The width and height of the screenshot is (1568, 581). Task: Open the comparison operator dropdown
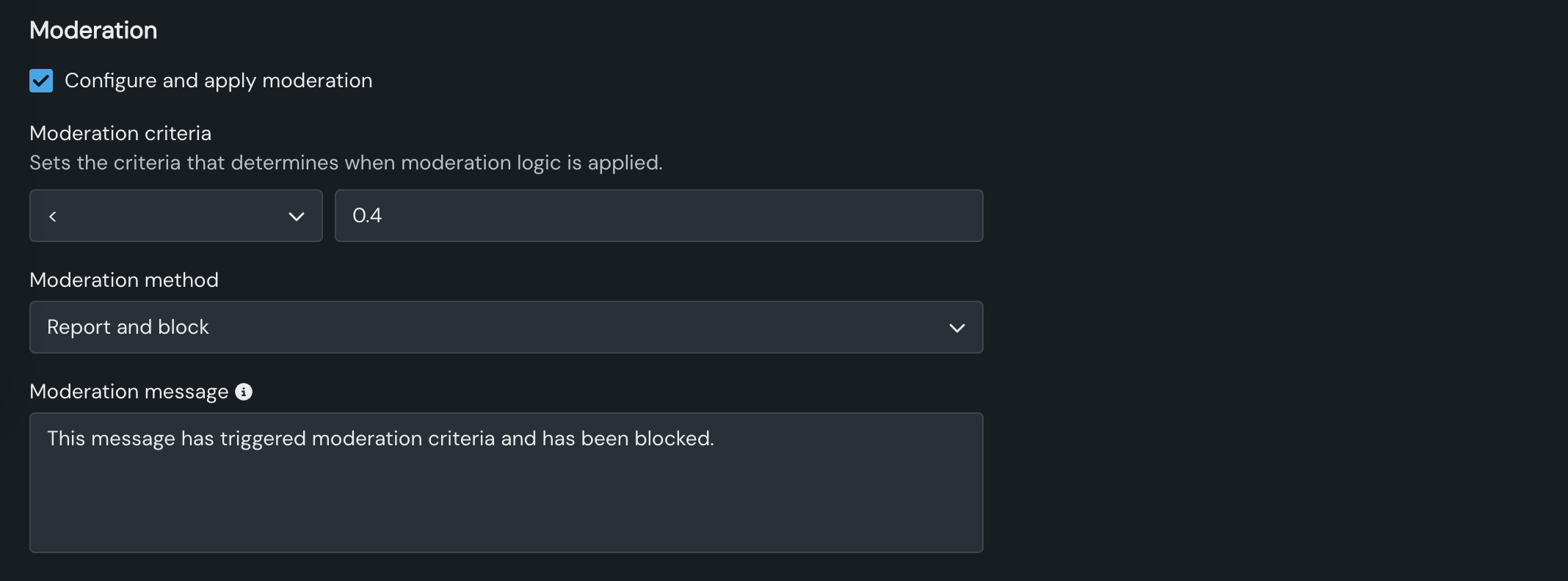click(x=175, y=216)
